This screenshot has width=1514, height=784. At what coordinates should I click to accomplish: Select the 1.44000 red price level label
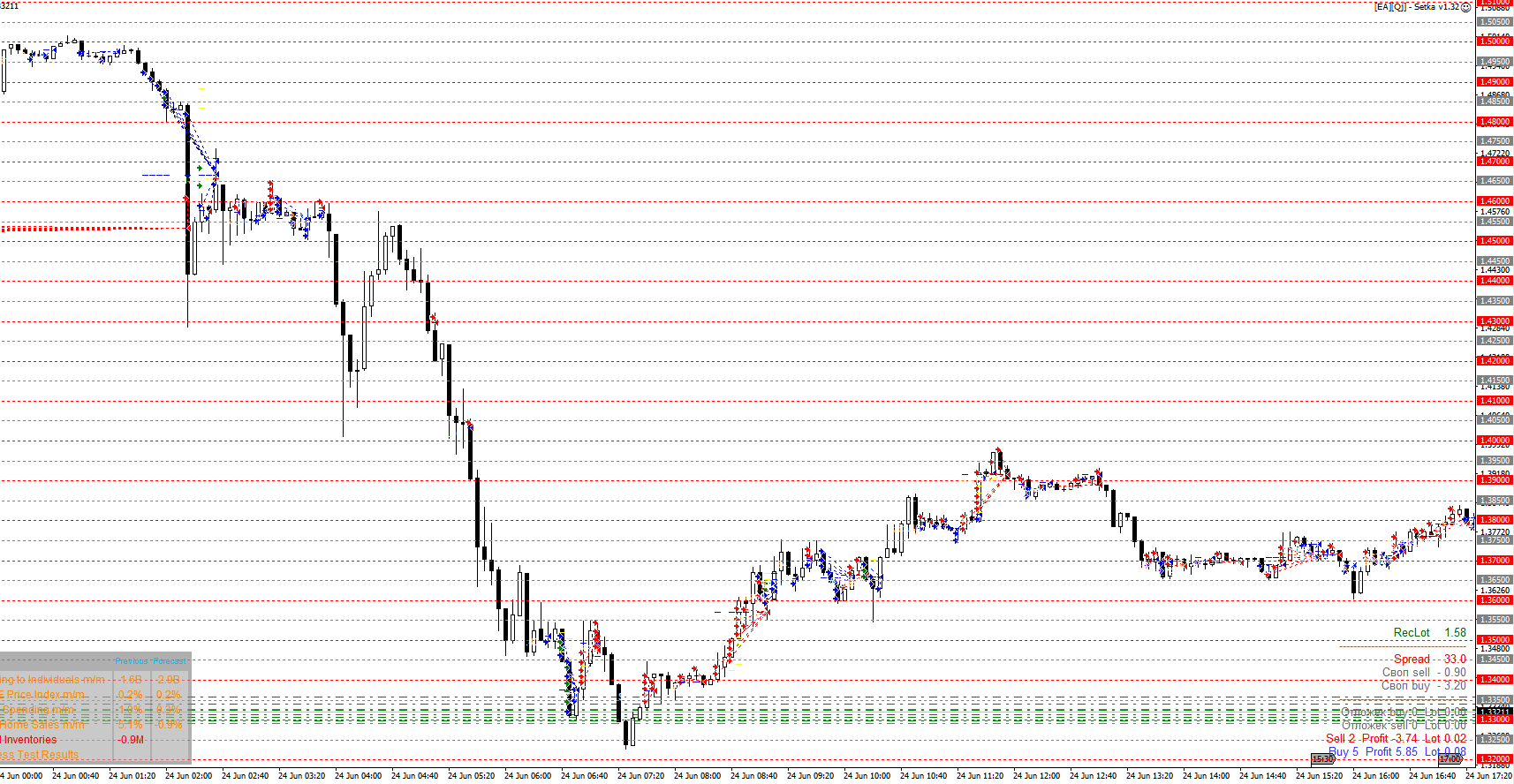(1495, 281)
